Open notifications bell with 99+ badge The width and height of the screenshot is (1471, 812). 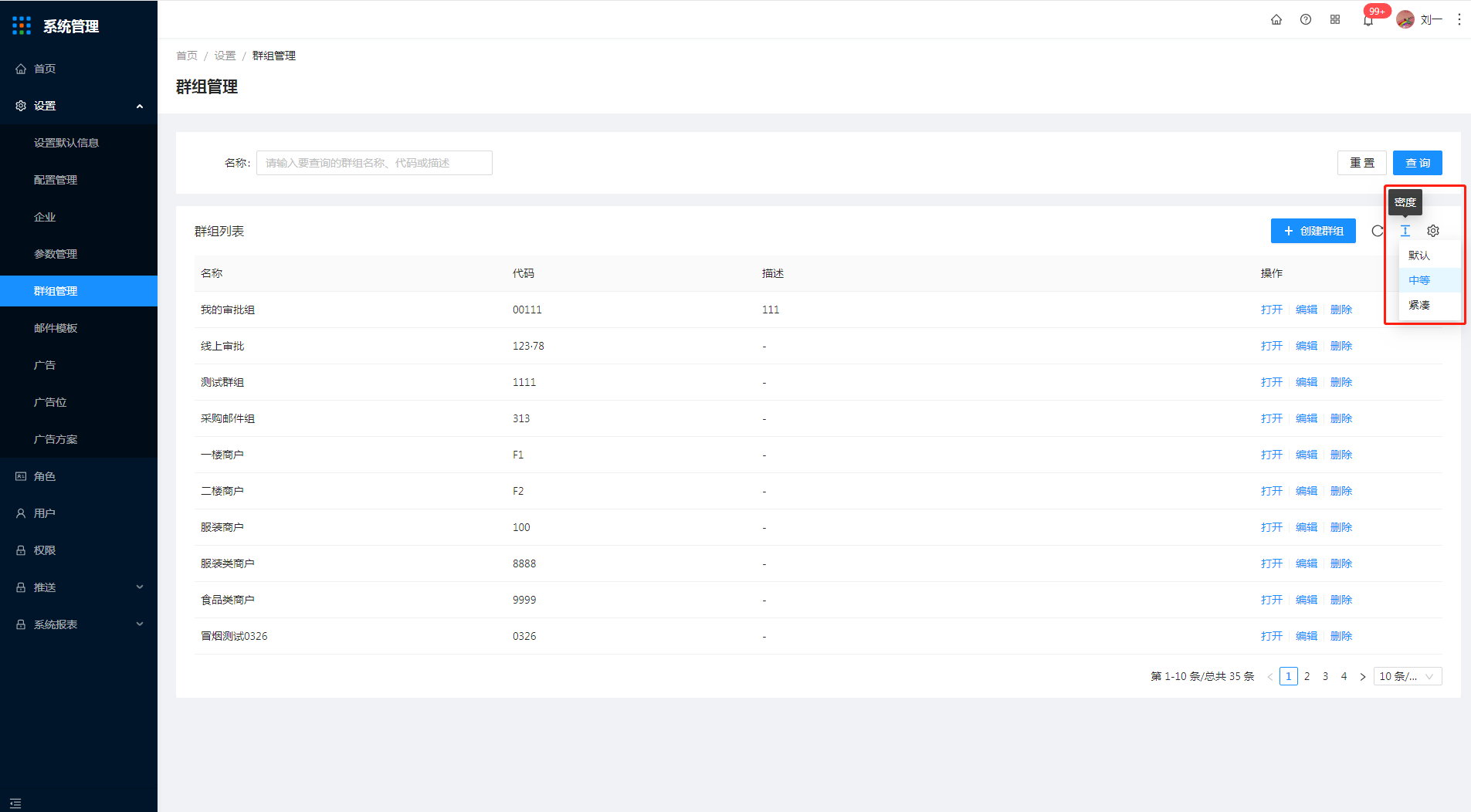coord(1368,19)
